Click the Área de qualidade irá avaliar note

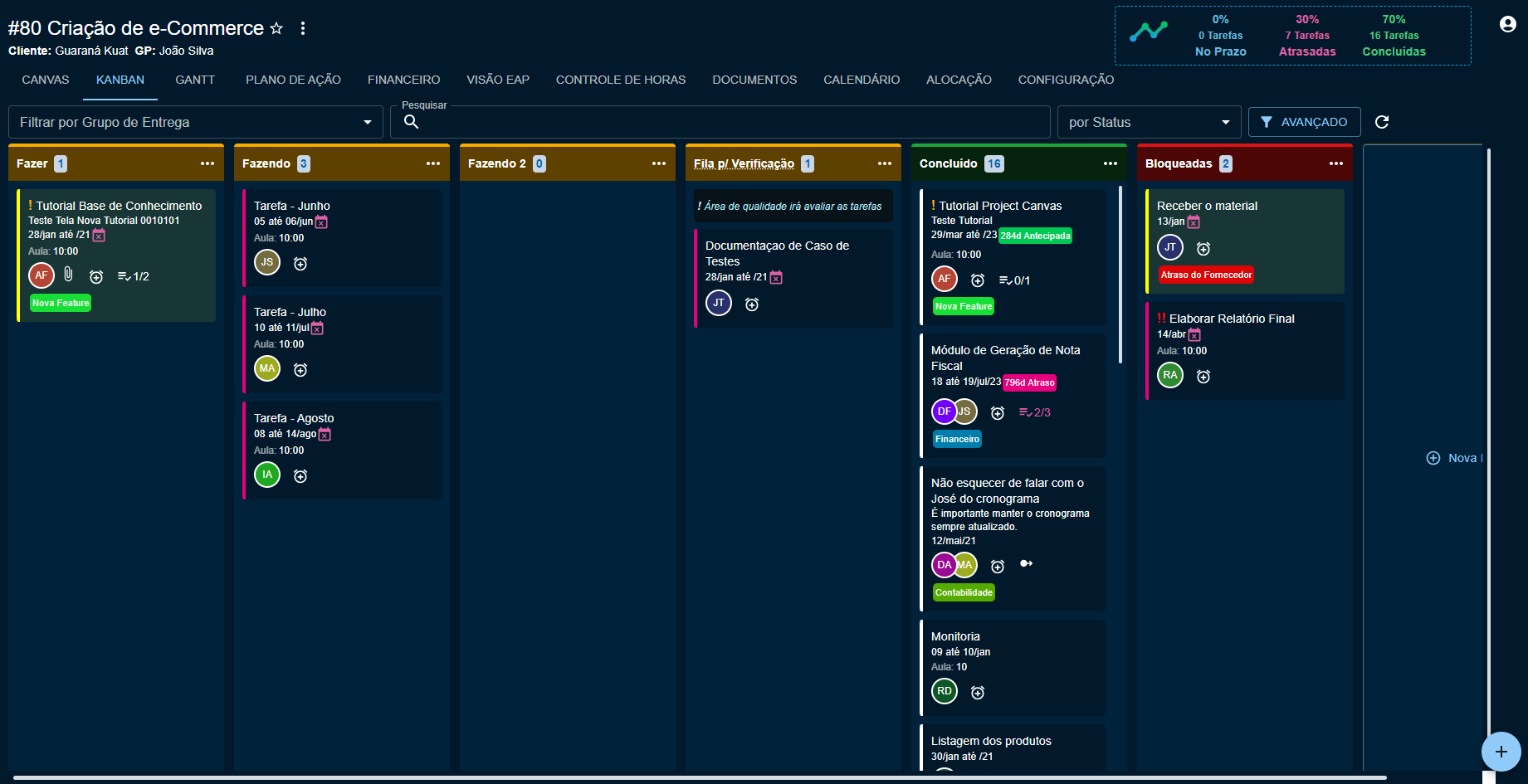(793, 206)
